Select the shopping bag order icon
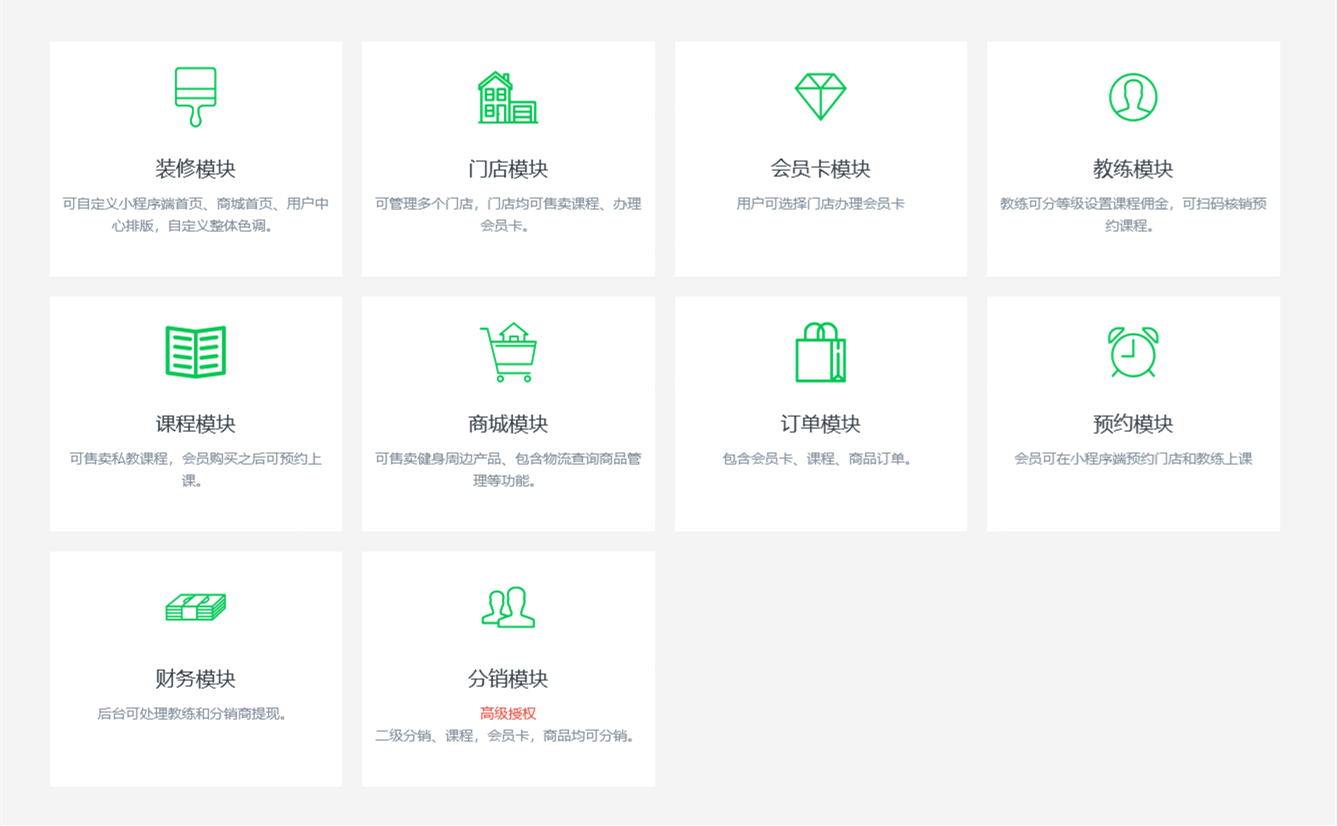The width and height of the screenshot is (1337, 826). tap(820, 352)
